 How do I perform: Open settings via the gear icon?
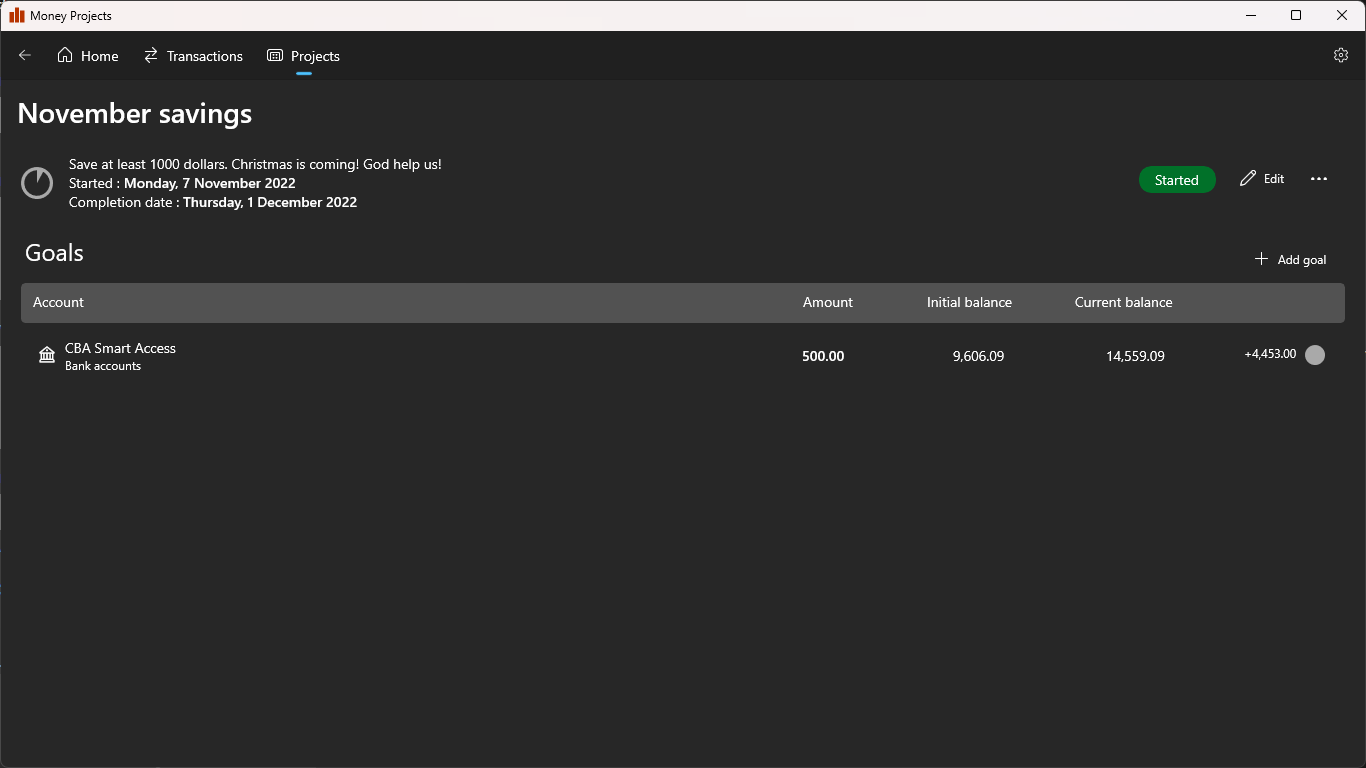[x=1341, y=56]
